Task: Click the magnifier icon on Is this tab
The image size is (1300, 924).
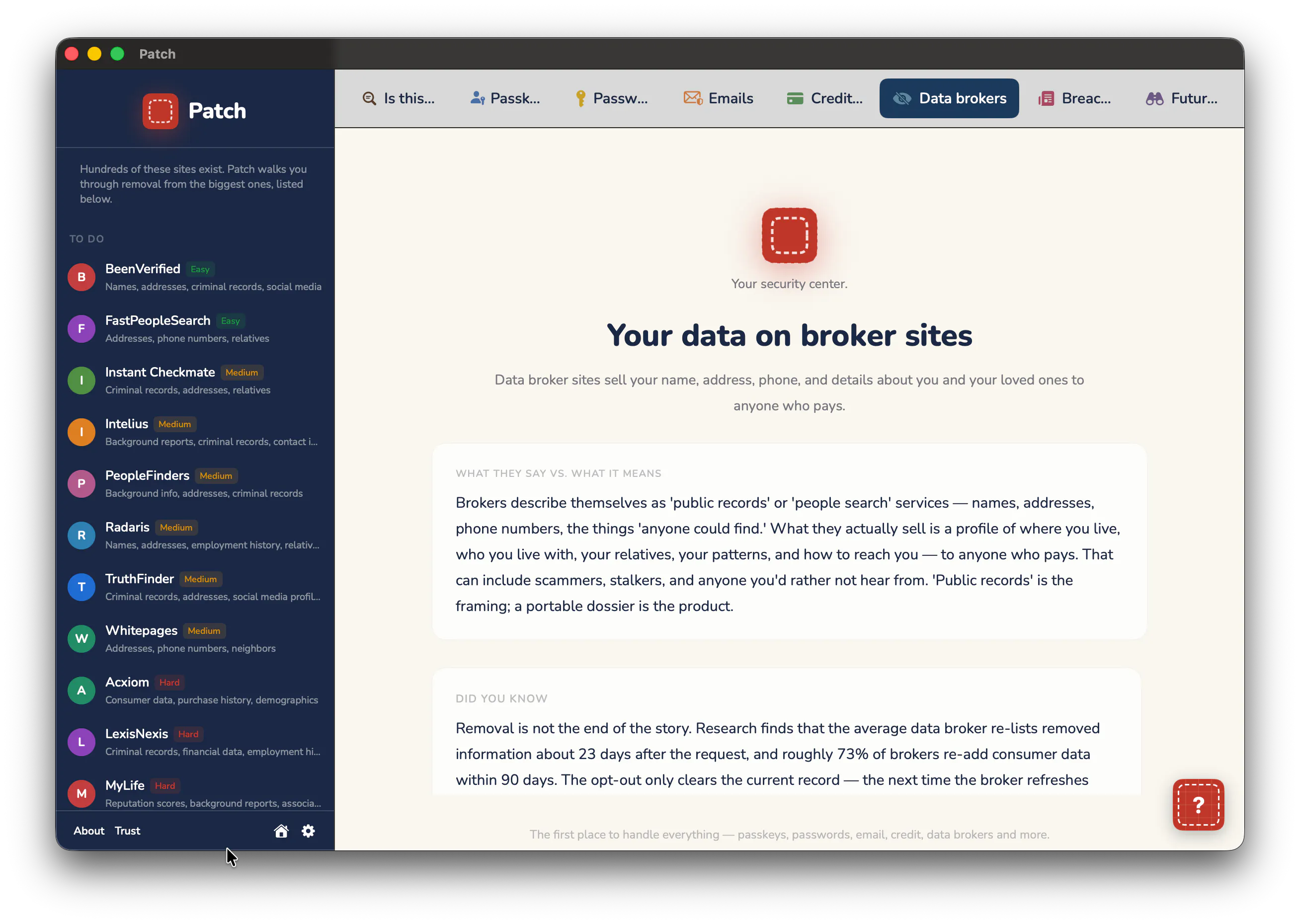Action: point(369,98)
